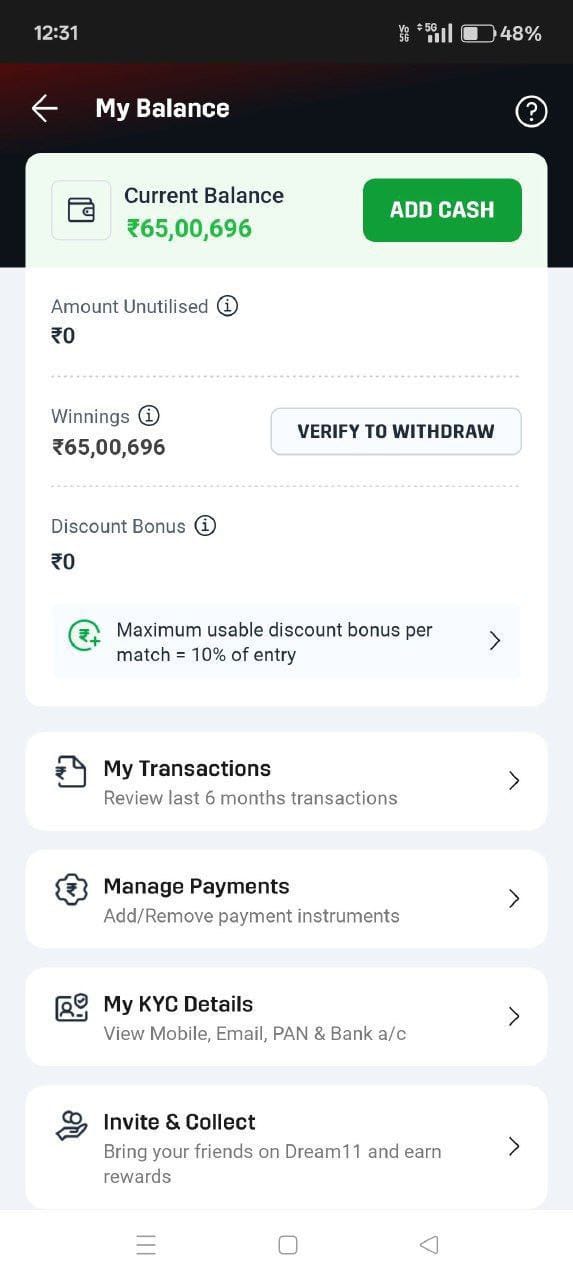Open My Transactions via its chevron
573x1280 pixels.
pyautogui.click(x=514, y=781)
